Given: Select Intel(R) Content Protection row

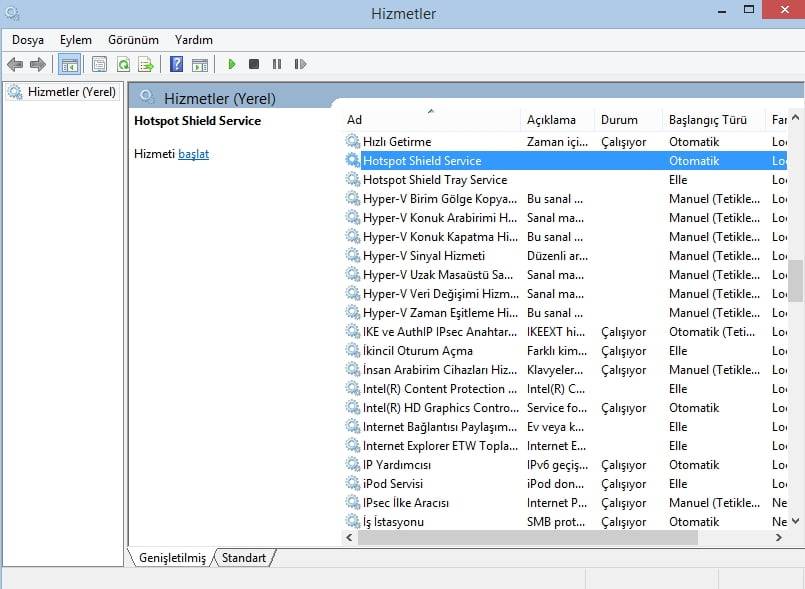Looking at the screenshot, I should 565,389.
